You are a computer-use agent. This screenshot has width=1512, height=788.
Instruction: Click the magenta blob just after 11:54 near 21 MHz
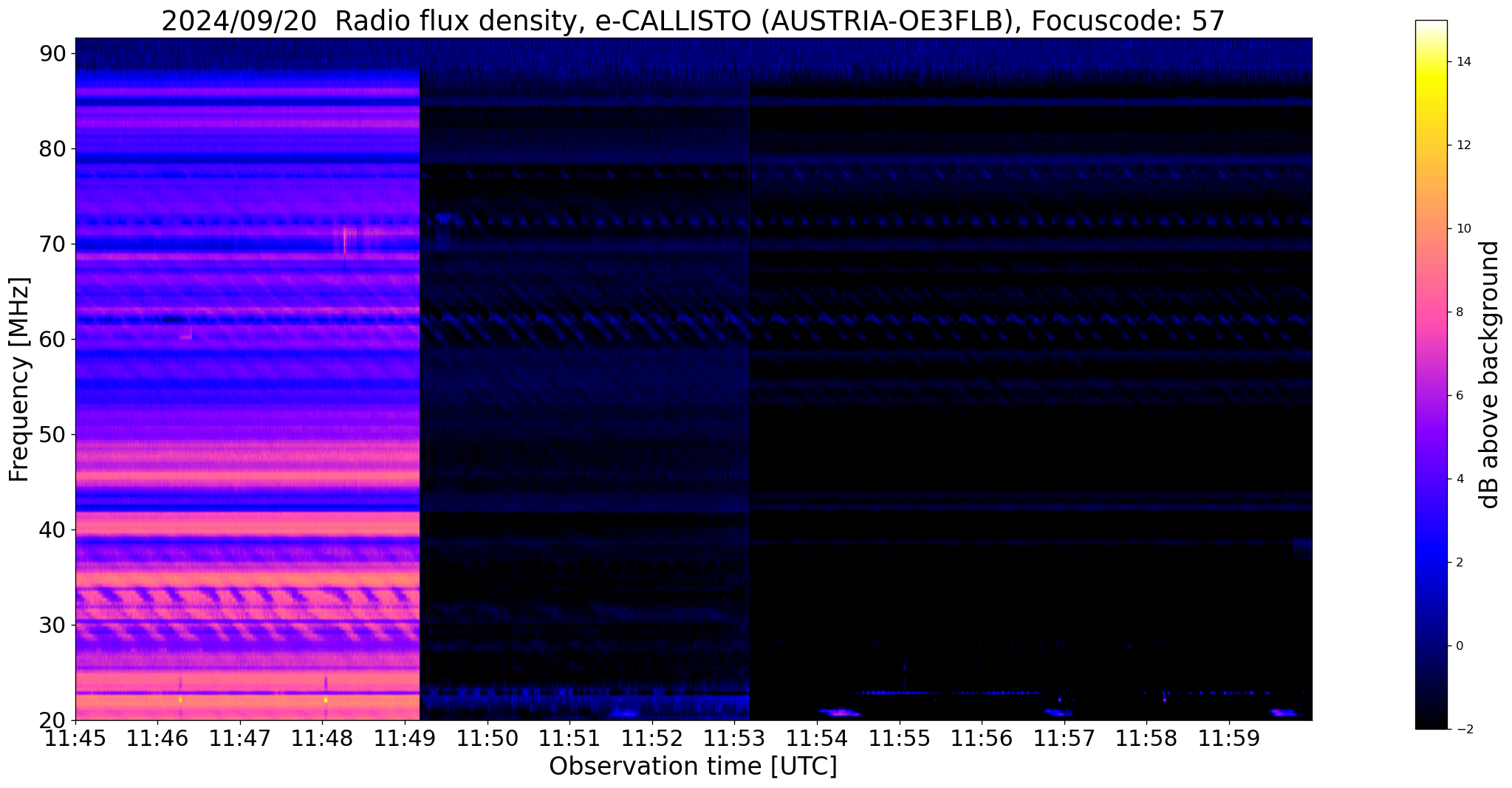pos(841,713)
